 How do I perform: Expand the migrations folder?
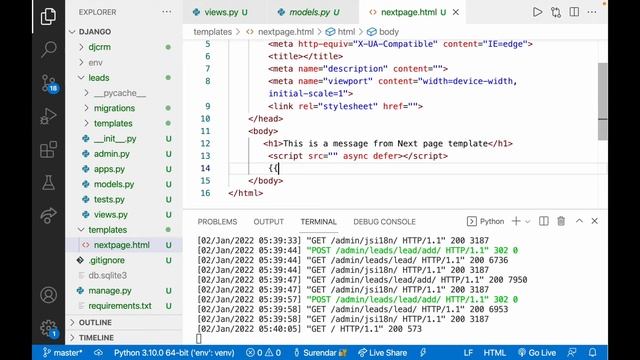coord(114,108)
